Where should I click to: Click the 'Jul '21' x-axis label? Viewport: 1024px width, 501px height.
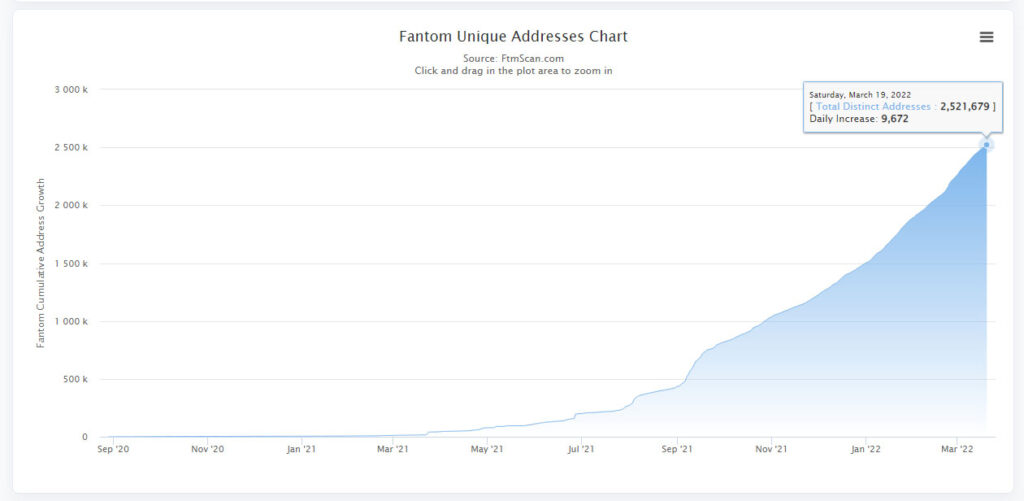tap(581, 449)
